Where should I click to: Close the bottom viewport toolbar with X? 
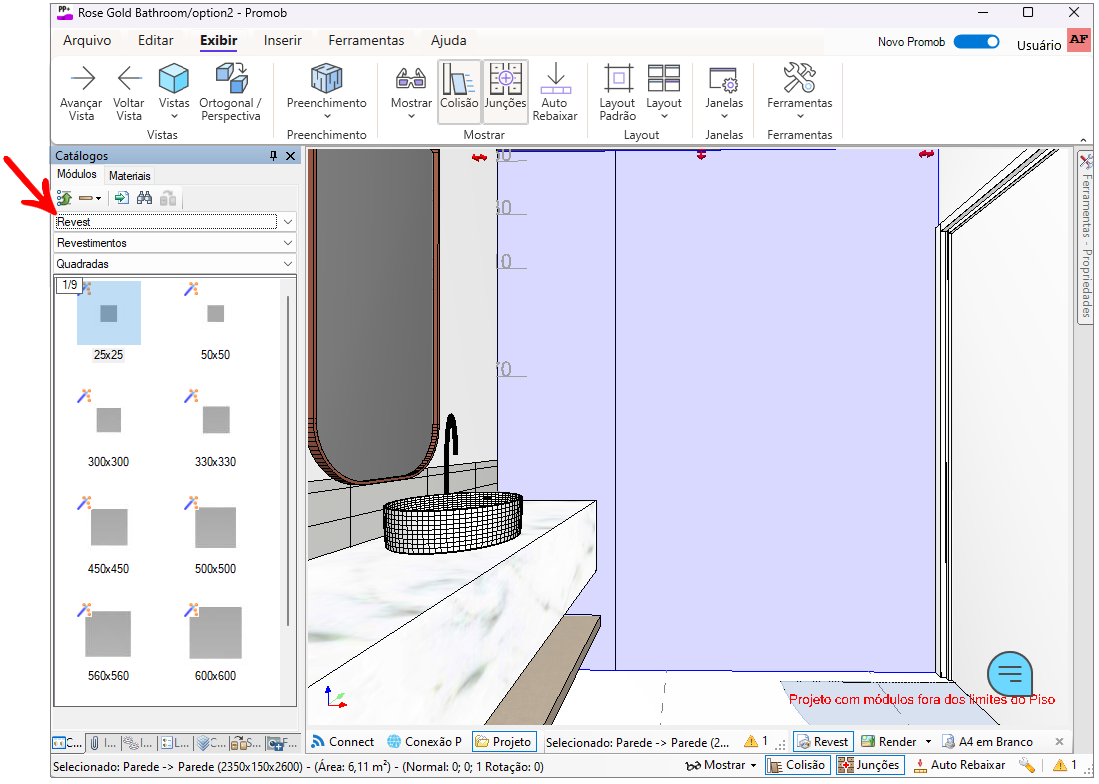[1059, 742]
